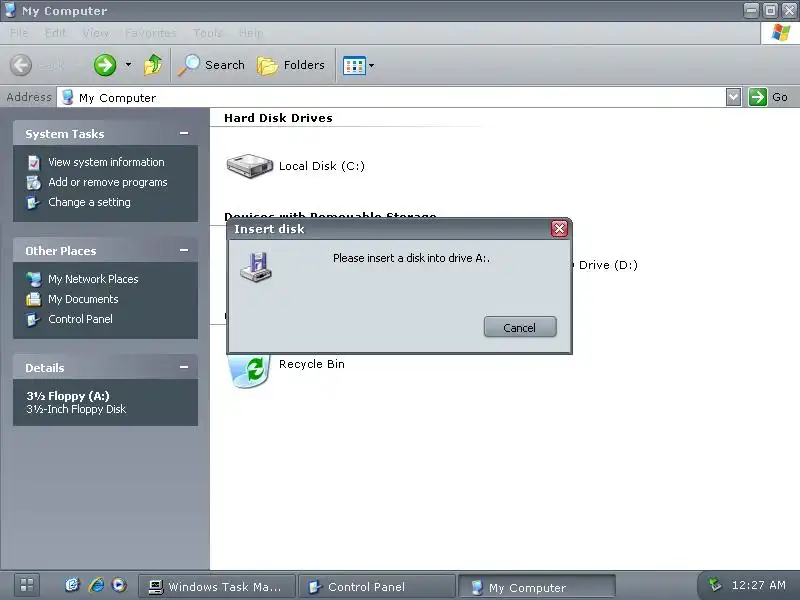Click the green Forward arrow button
This screenshot has height=600, width=800.
[105, 65]
